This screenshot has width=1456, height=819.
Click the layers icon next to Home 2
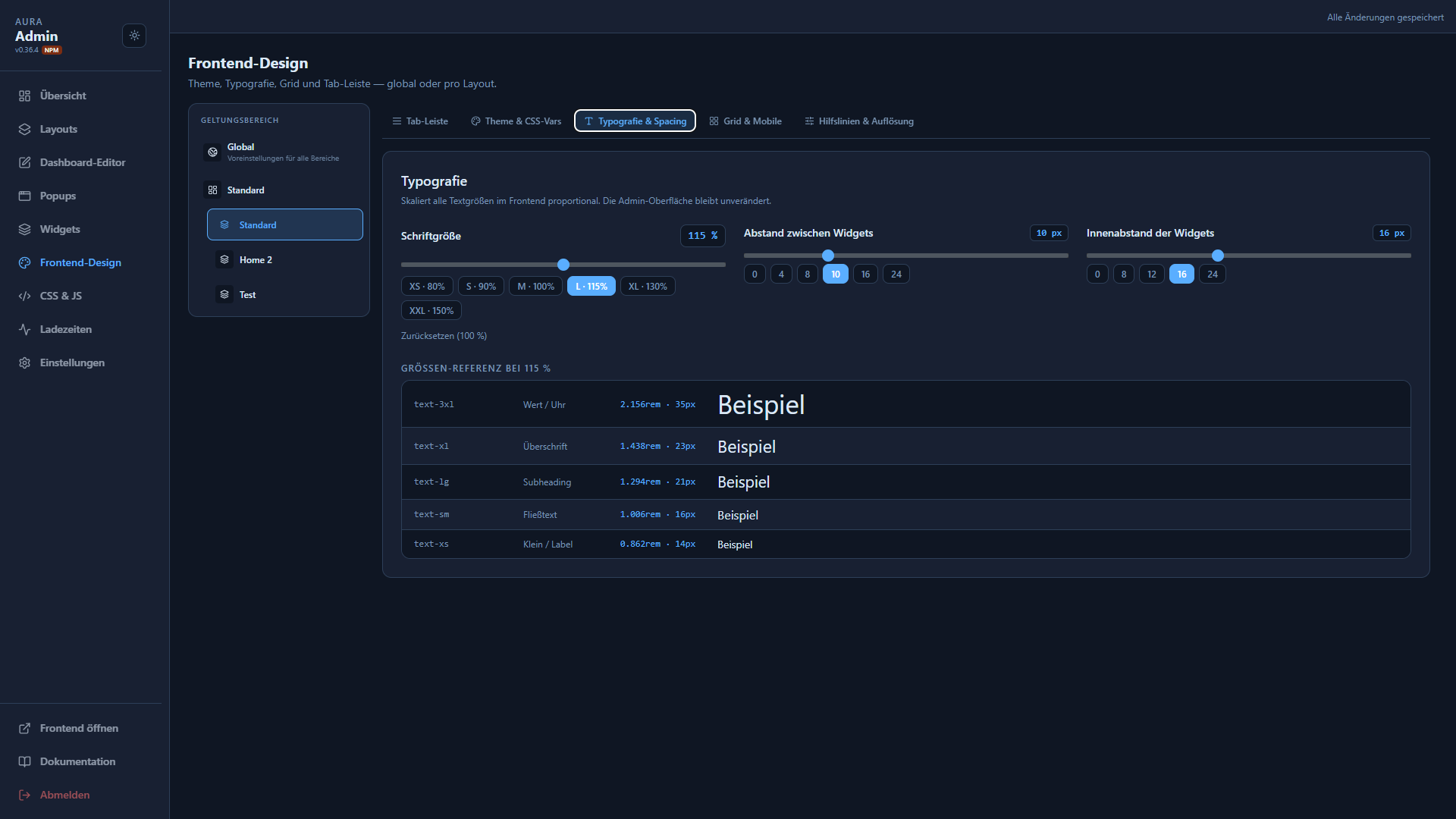tap(224, 259)
